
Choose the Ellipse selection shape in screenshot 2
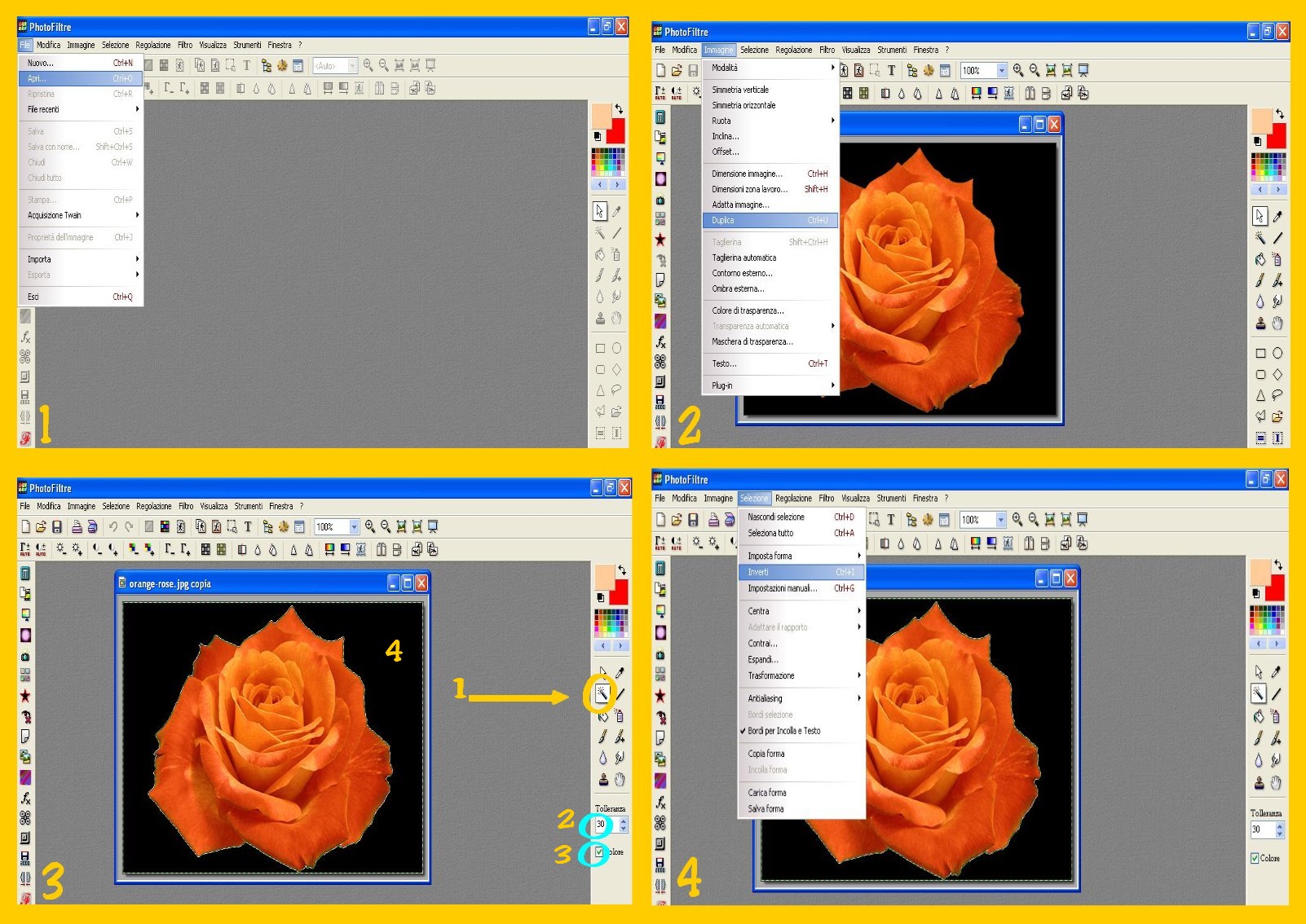pos(1277,353)
